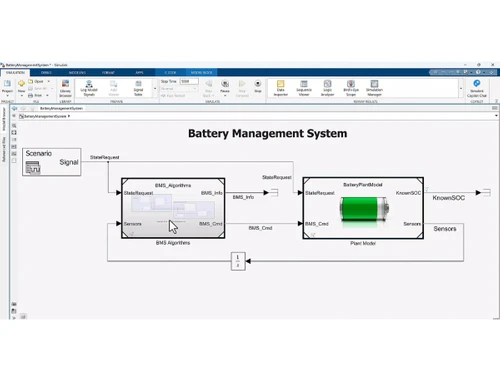Viewport: 500px width, 375px height.
Task: Select the DEBUG ribbon tab
Action: tap(46, 72)
